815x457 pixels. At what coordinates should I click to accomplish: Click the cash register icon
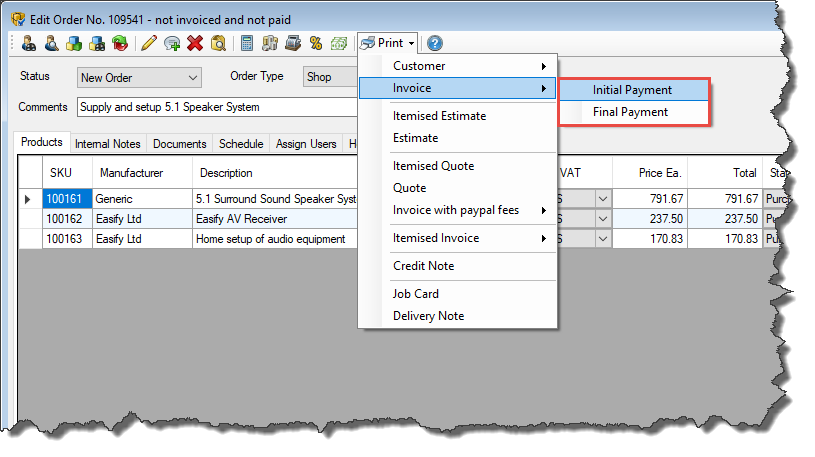click(x=293, y=43)
